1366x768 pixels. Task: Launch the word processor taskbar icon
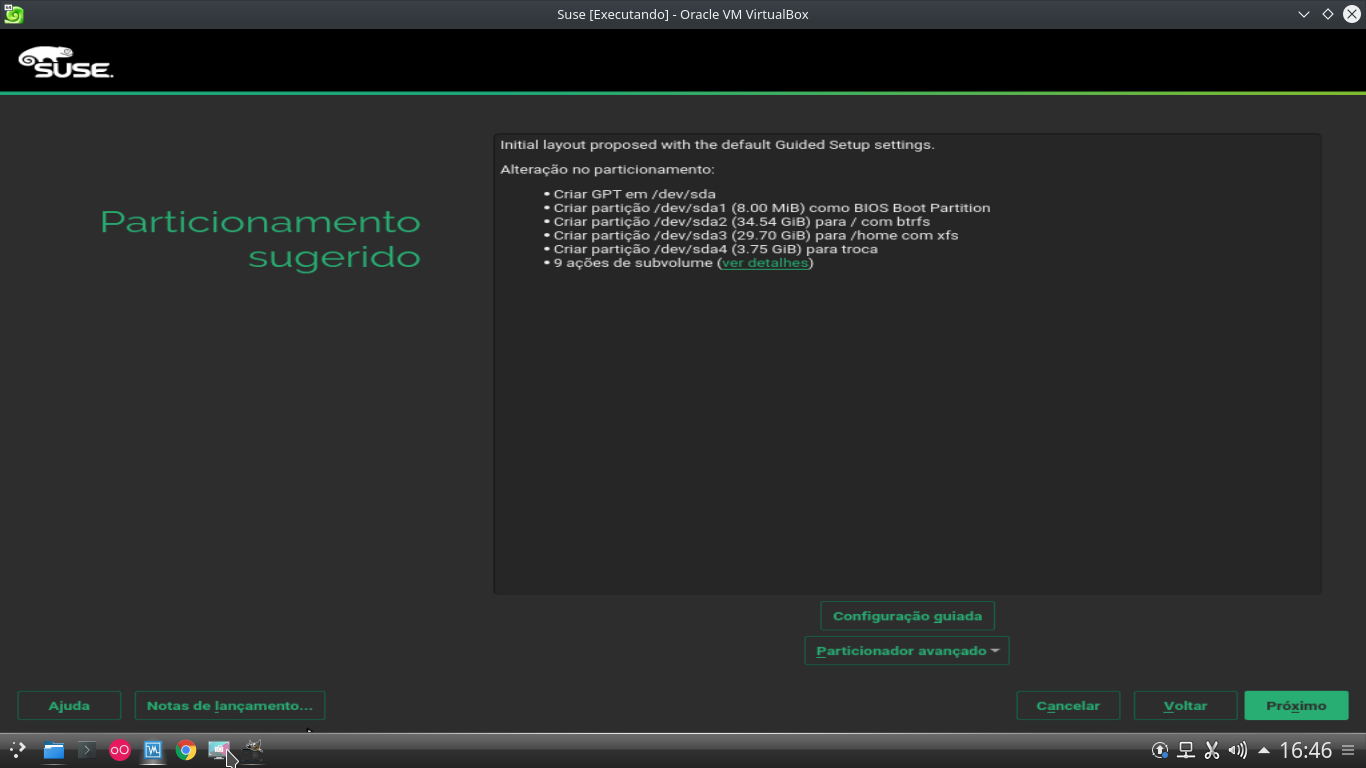152,750
